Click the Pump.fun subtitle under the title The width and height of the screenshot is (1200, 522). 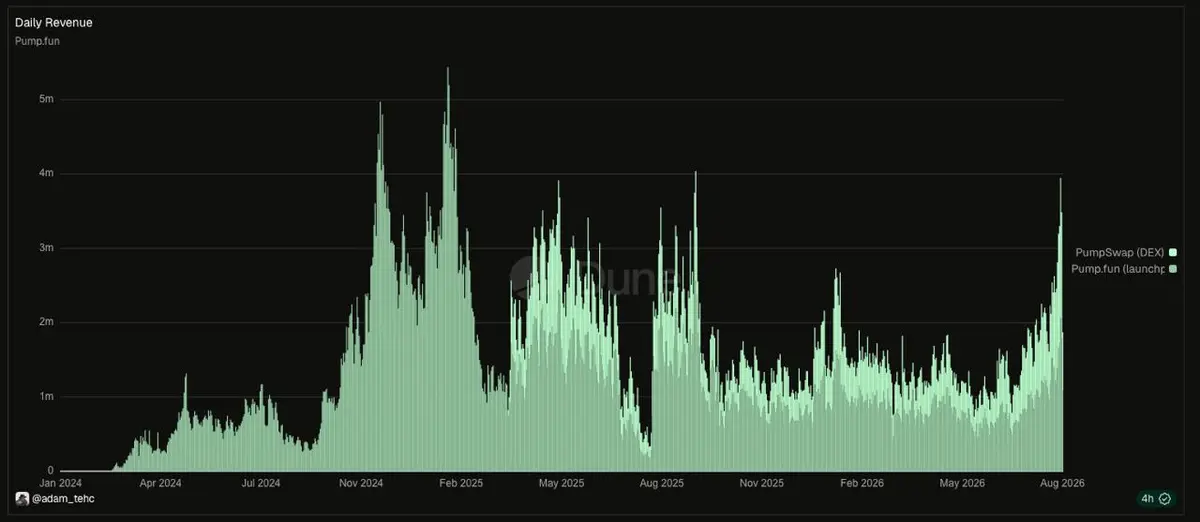click(x=36, y=41)
